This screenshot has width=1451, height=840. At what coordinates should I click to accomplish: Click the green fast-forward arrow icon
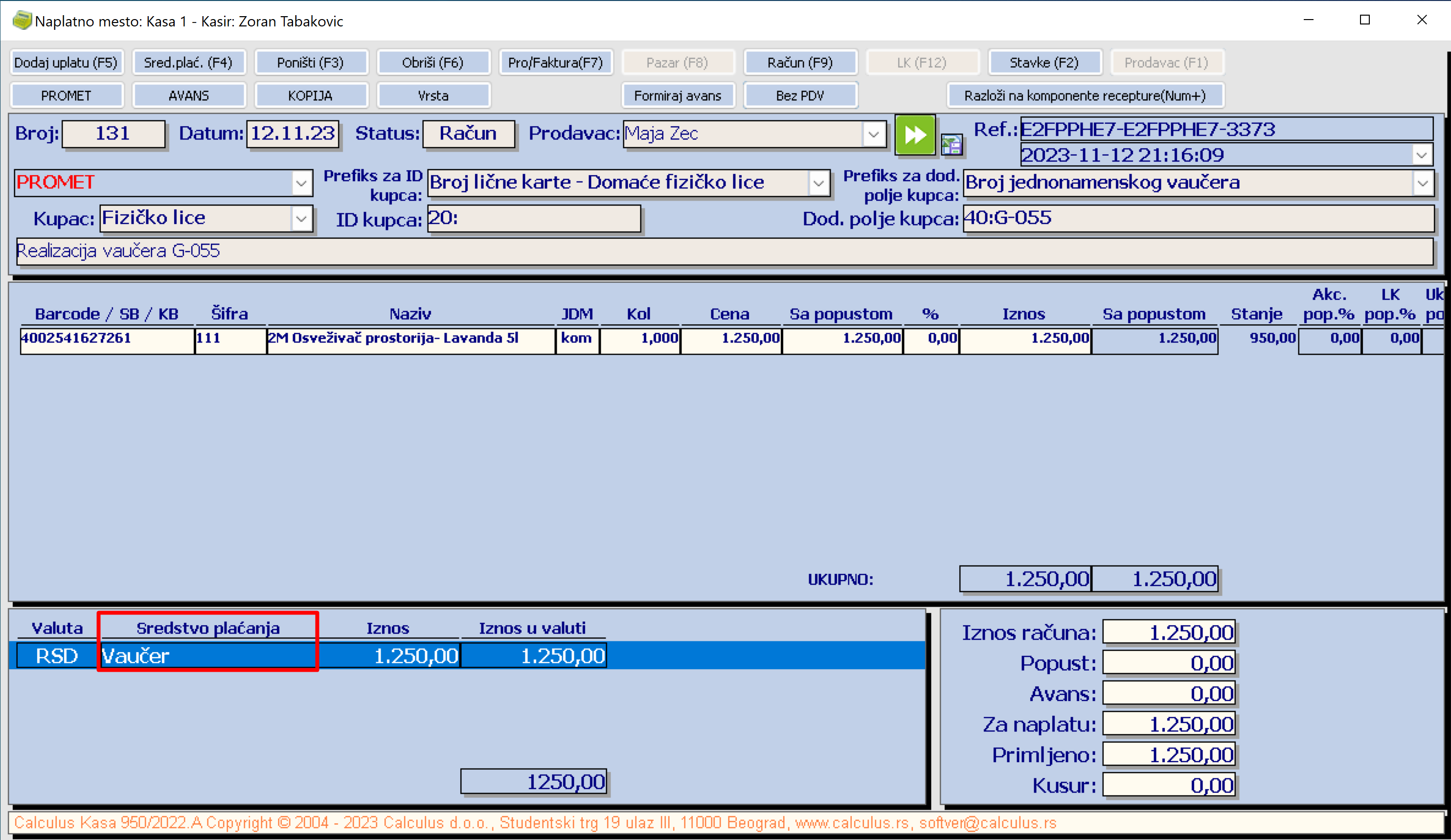click(914, 135)
